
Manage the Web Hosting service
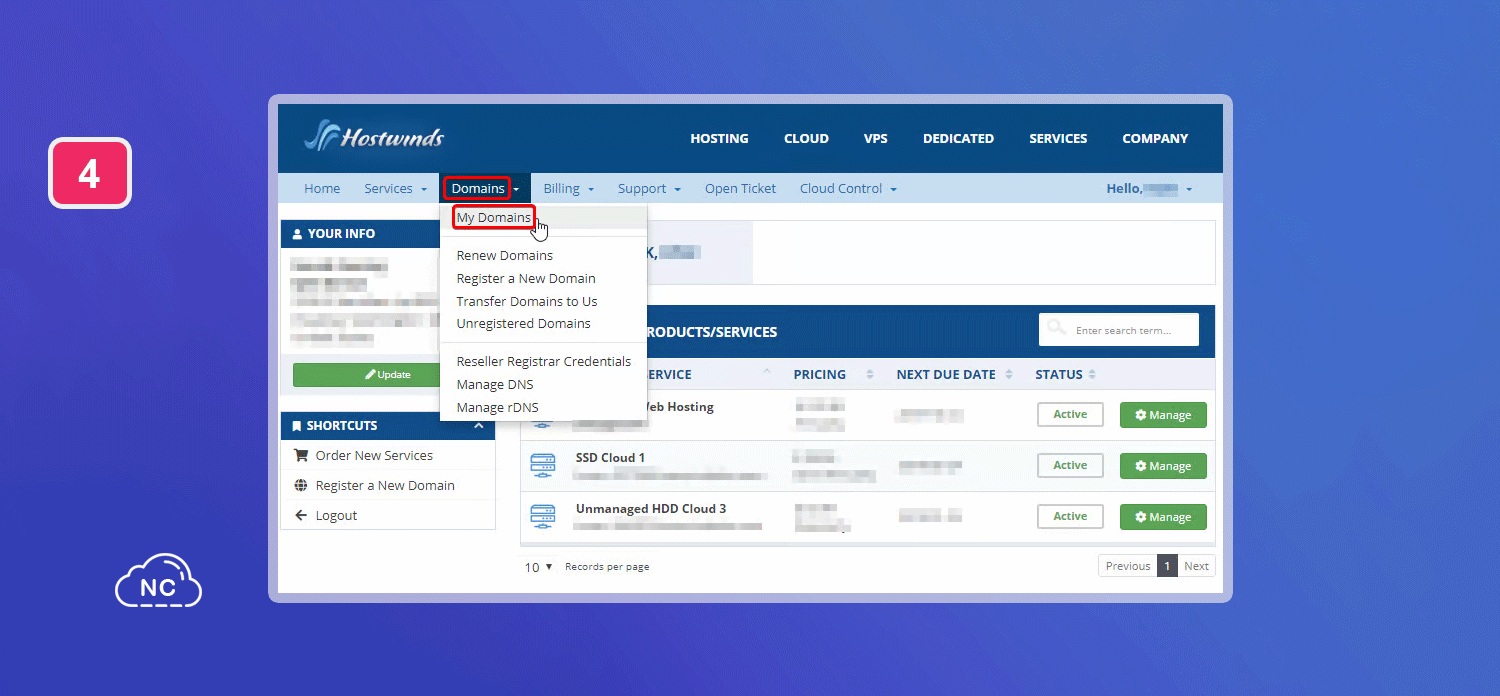click(1163, 415)
